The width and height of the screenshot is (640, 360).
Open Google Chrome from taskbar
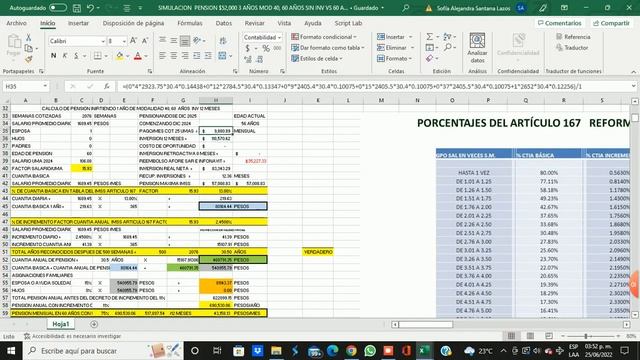351,351
